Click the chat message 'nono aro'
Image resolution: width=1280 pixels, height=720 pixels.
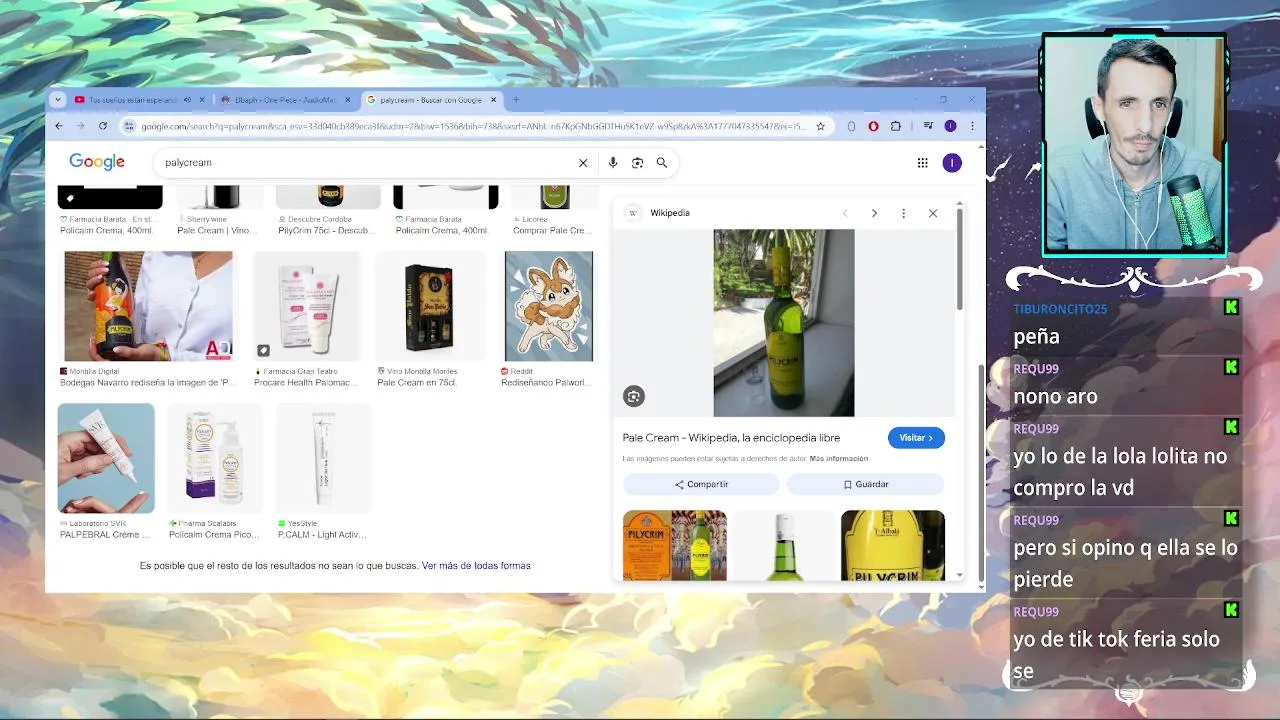click(x=1055, y=396)
